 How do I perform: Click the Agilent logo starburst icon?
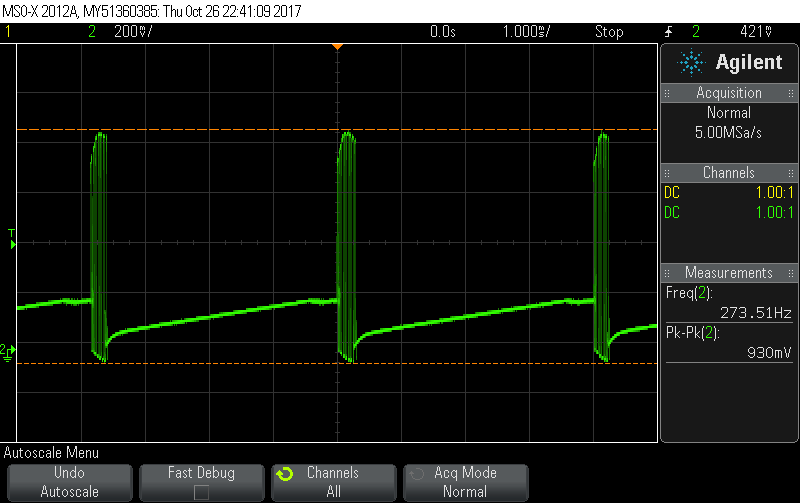click(x=691, y=62)
